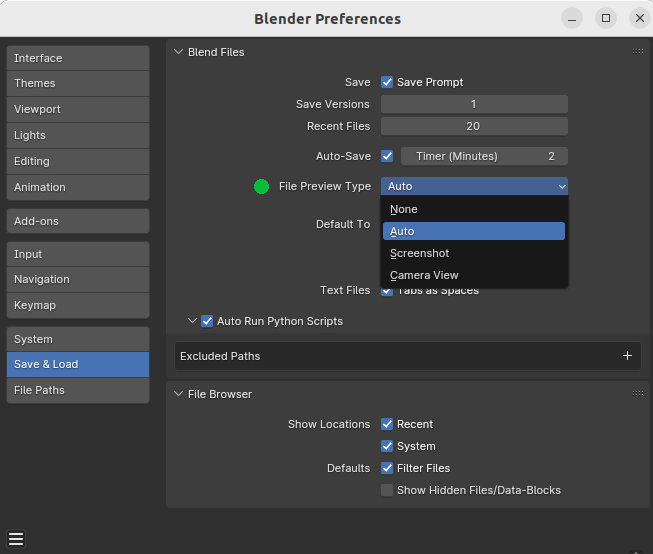
Task: Open the Keymap preferences tab
Action: point(78,305)
